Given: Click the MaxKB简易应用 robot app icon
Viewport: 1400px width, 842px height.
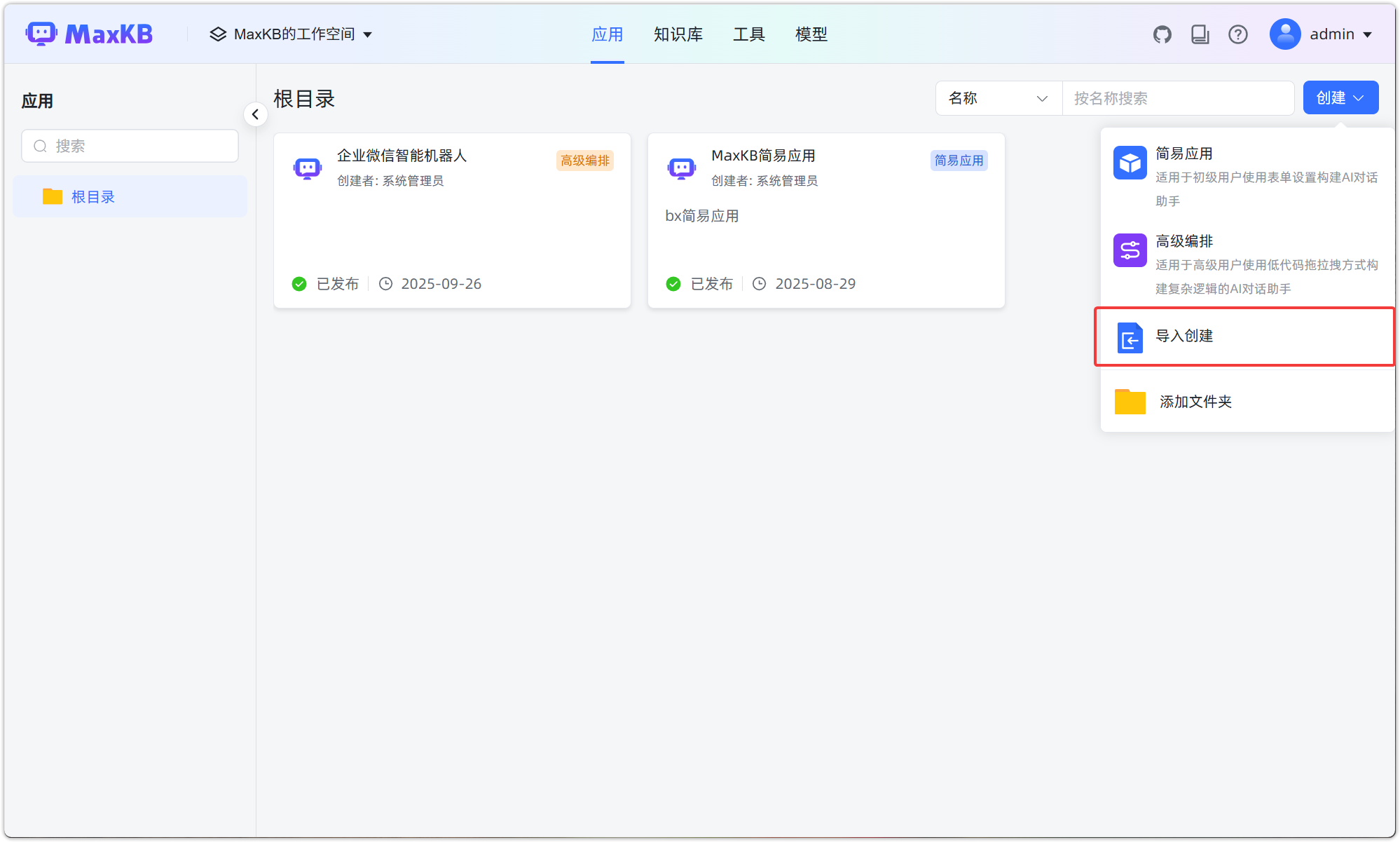Looking at the screenshot, I should point(681,167).
